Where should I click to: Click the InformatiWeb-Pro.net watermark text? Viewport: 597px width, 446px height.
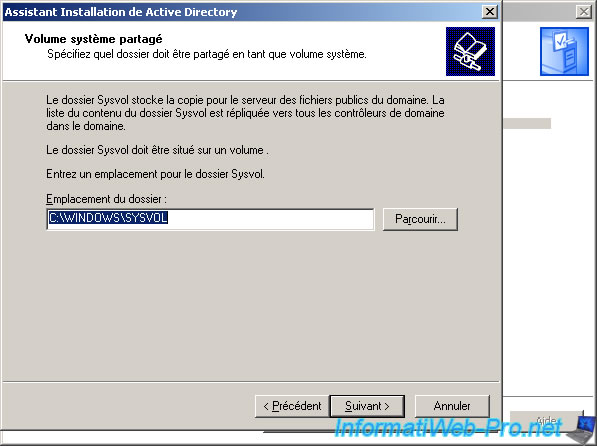448,428
